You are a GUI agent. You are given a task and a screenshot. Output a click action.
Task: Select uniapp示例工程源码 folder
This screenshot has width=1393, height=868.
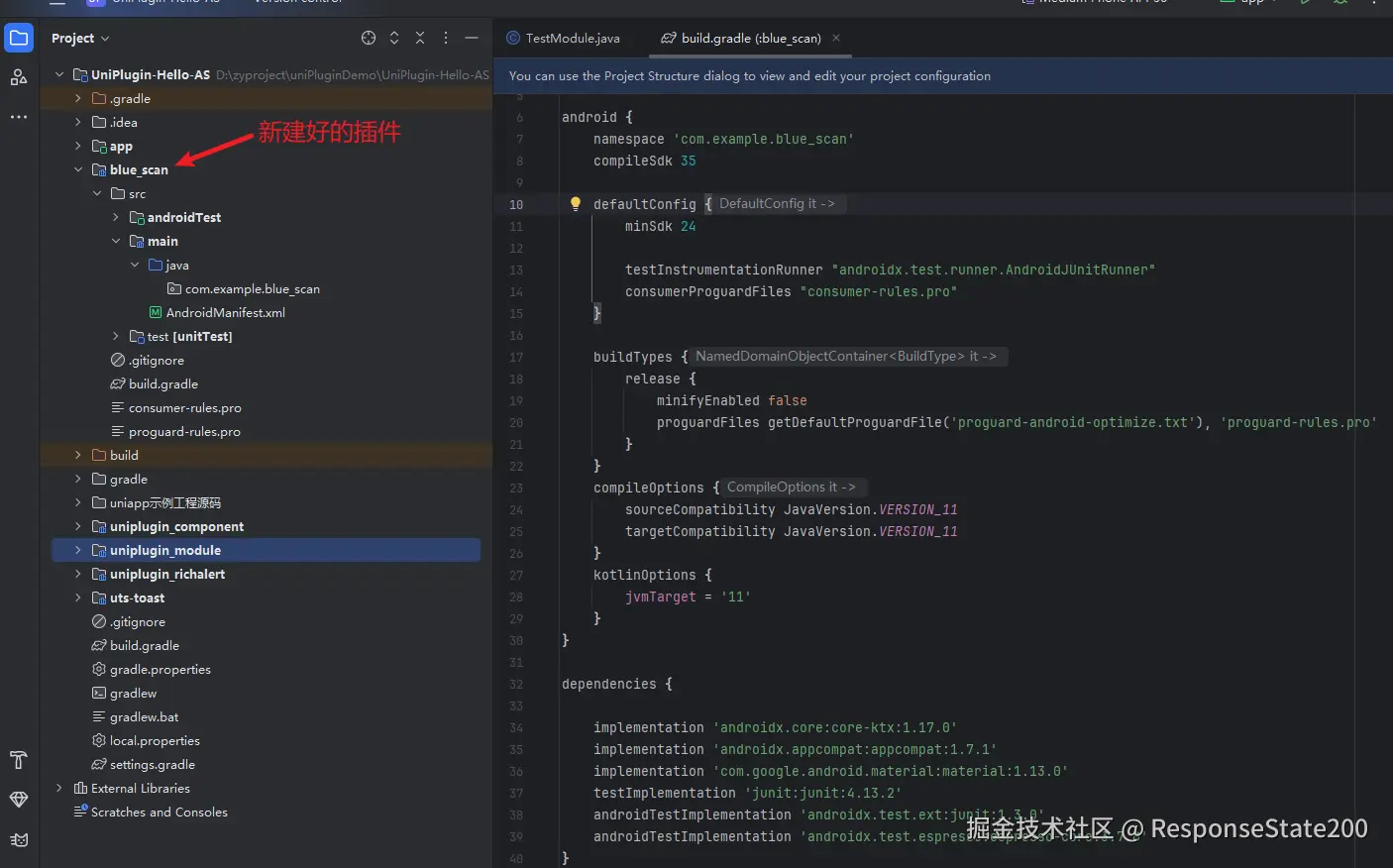pyautogui.click(x=157, y=502)
